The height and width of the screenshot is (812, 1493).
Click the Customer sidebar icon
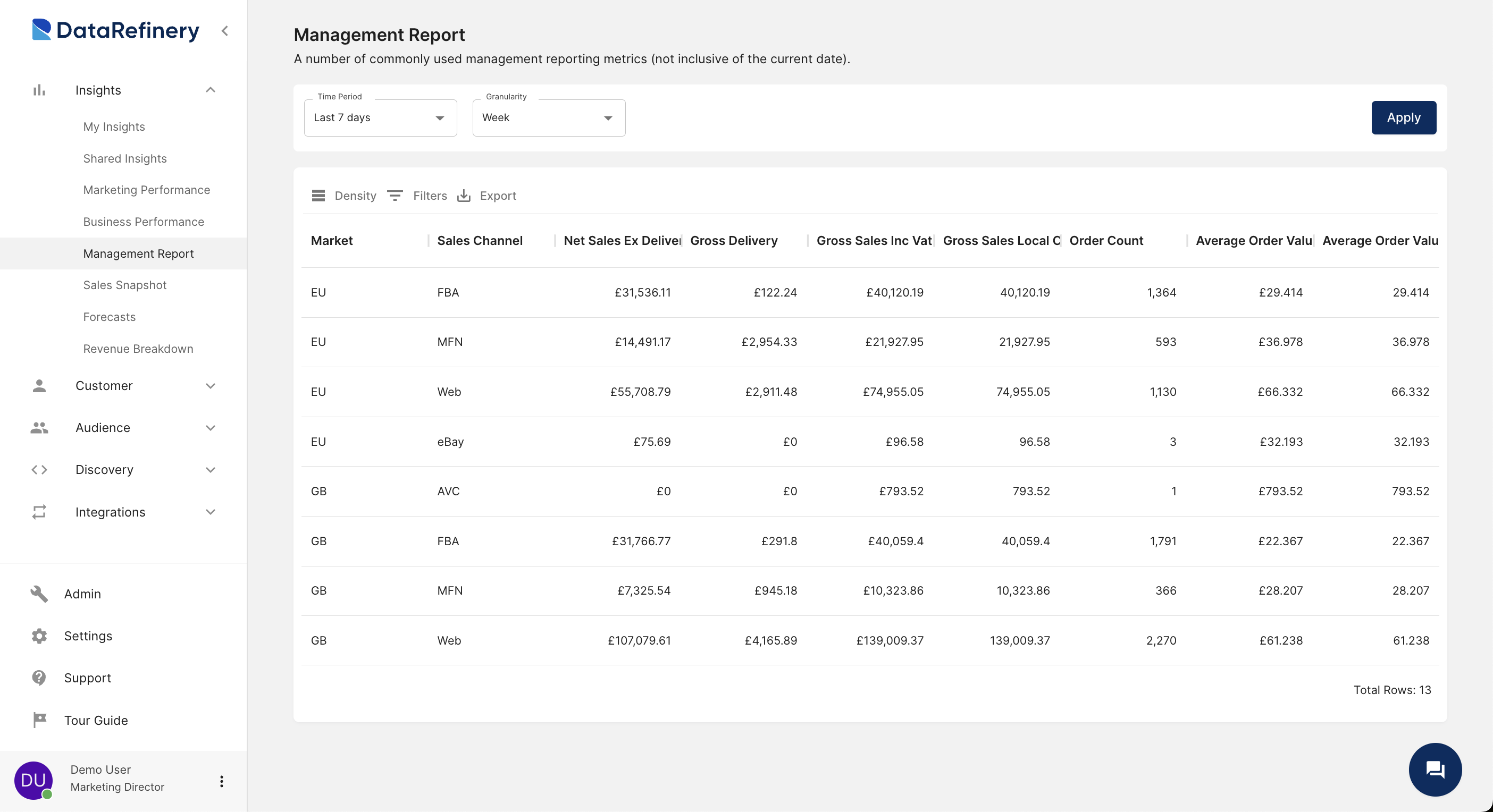click(39, 385)
